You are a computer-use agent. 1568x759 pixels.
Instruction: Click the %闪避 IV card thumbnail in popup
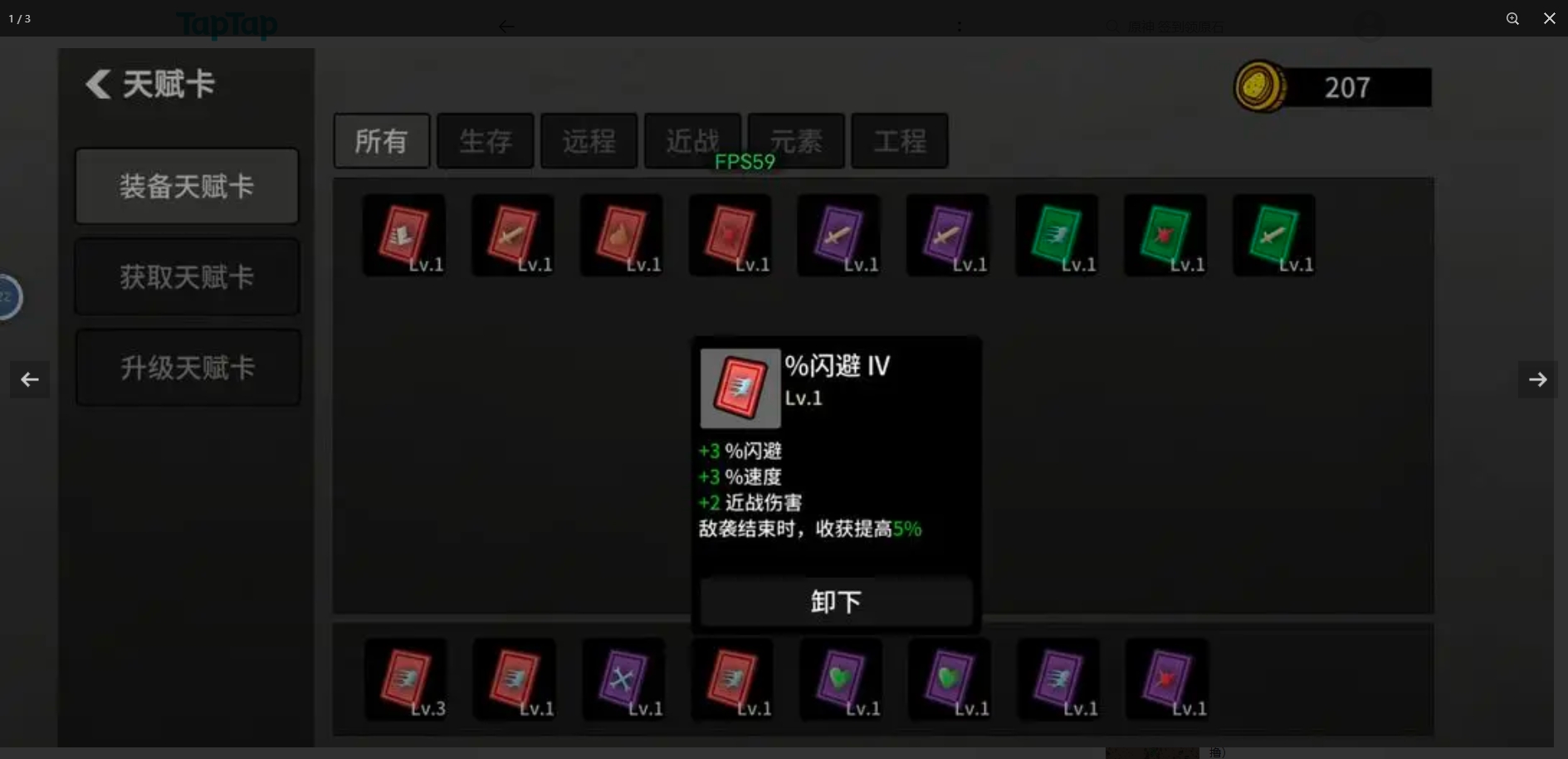point(740,388)
